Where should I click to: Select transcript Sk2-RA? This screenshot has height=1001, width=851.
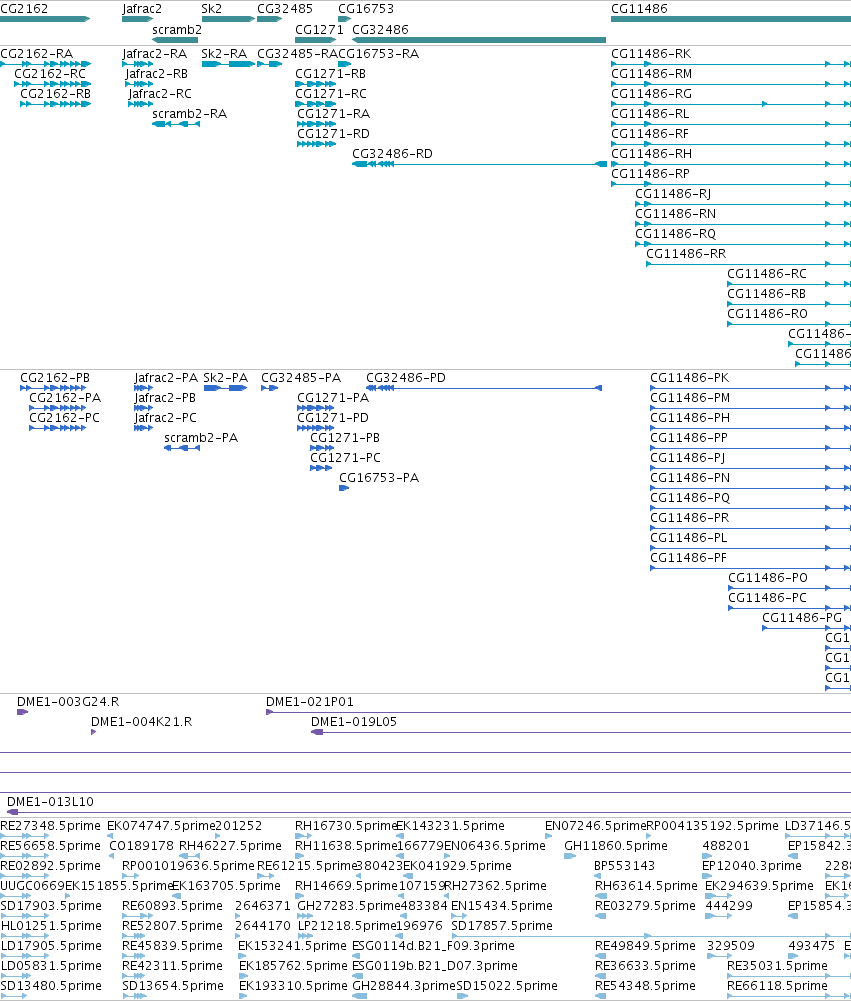point(224,54)
